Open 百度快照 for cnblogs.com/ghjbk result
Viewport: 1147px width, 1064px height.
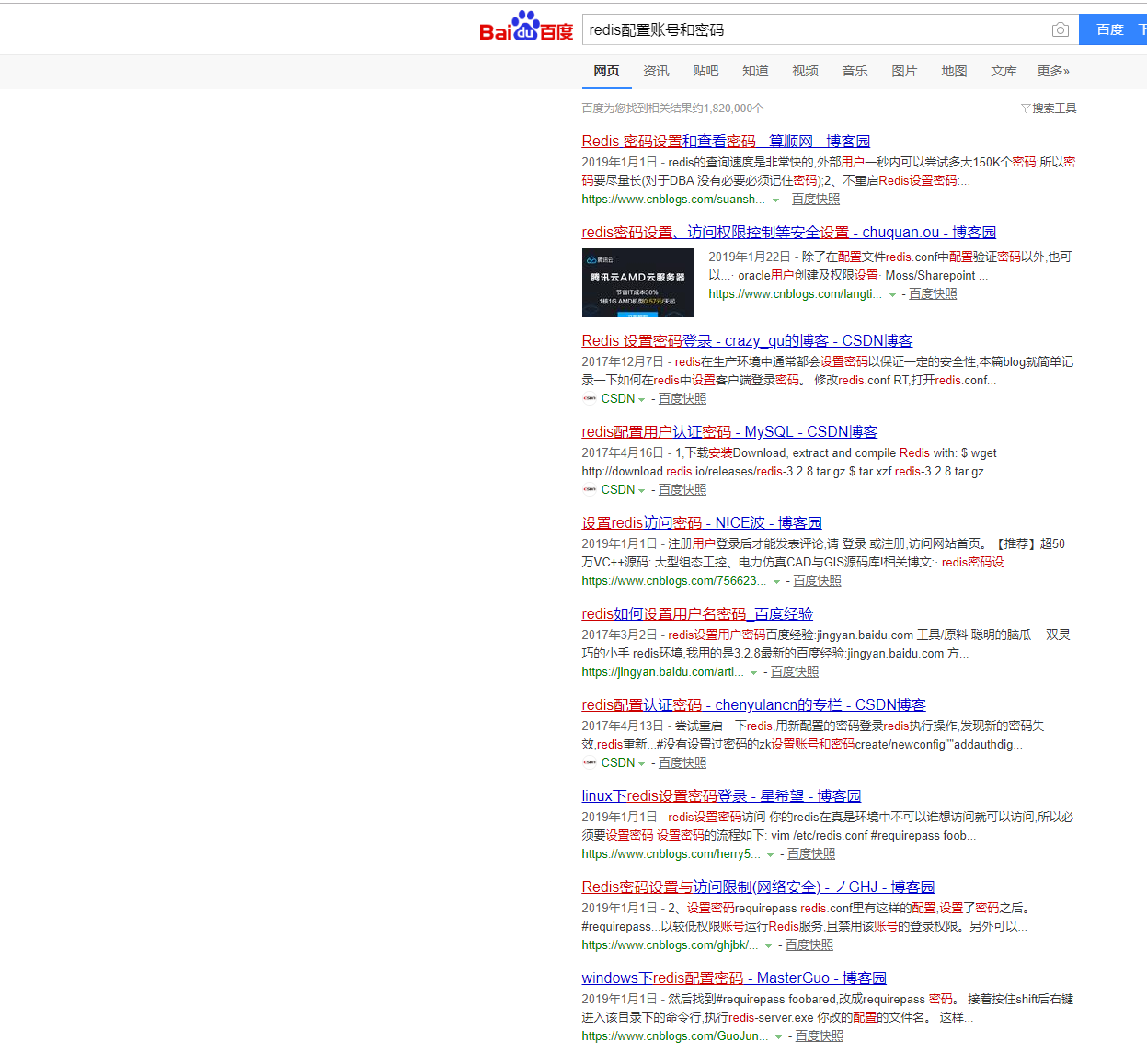tap(809, 944)
